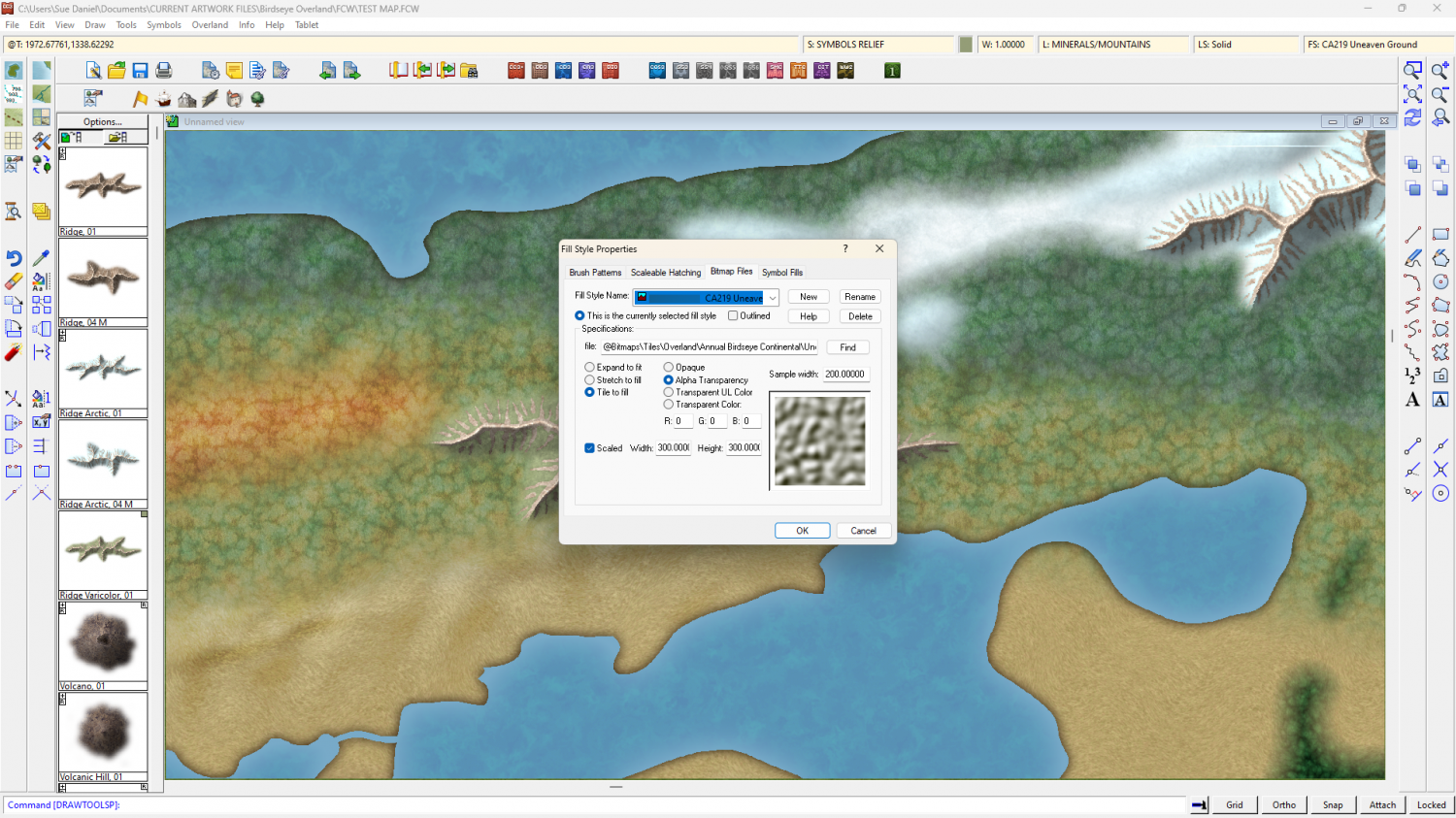Open the Fill Style Name dropdown
This screenshot has width=1456, height=818.
(773, 298)
